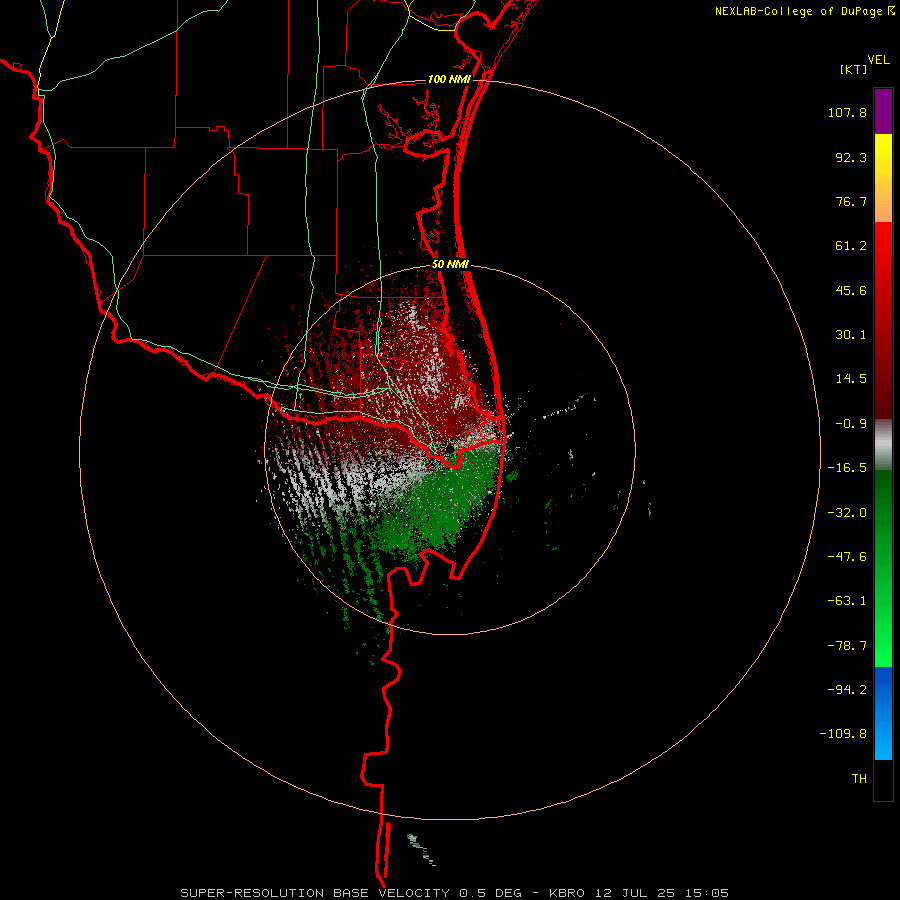Click the bright green segment of the color bar
Image resolution: width=900 pixels, height=900 pixels.
point(883,568)
